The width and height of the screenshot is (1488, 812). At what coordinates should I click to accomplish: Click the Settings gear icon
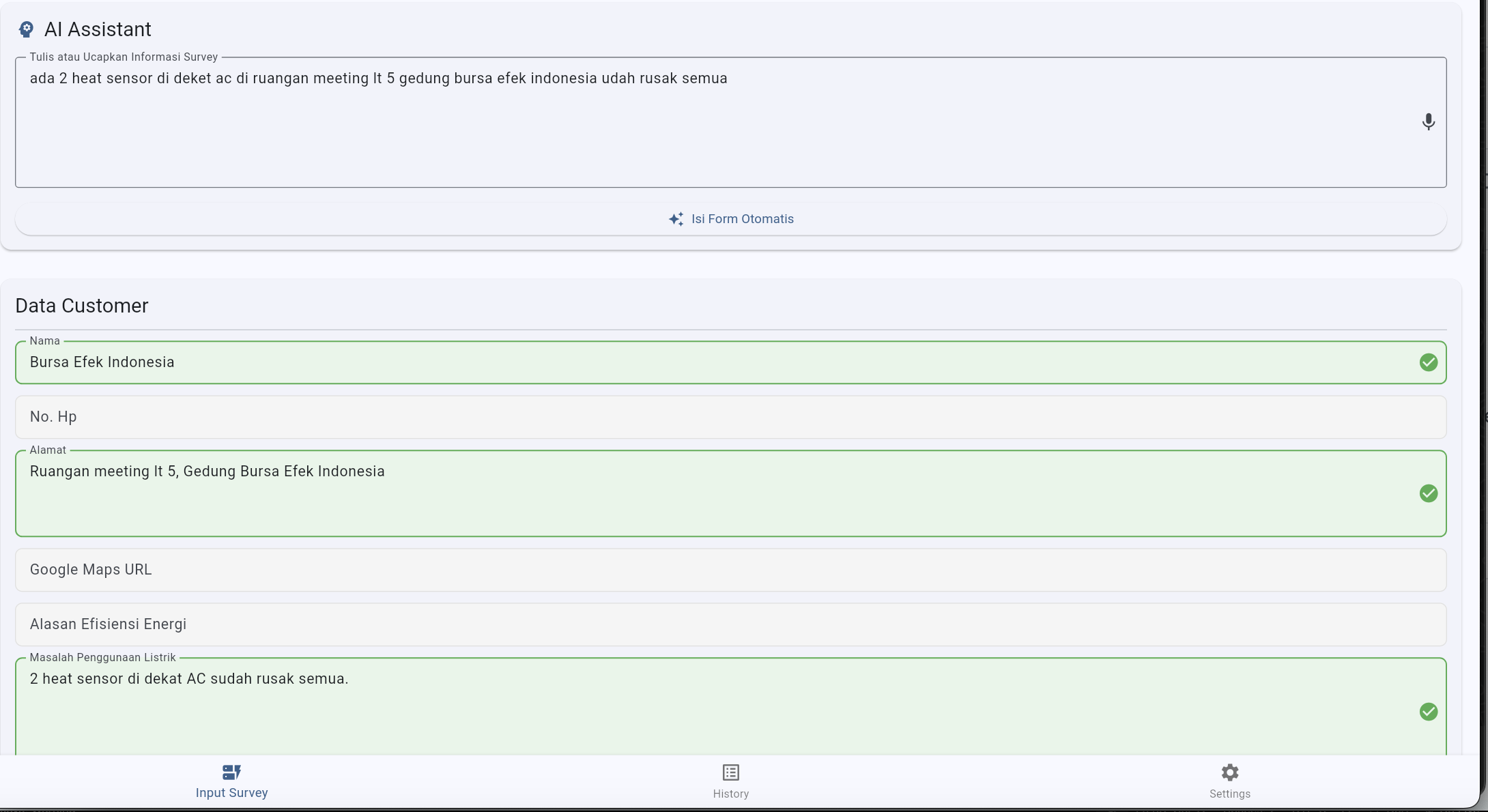tap(1230, 772)
